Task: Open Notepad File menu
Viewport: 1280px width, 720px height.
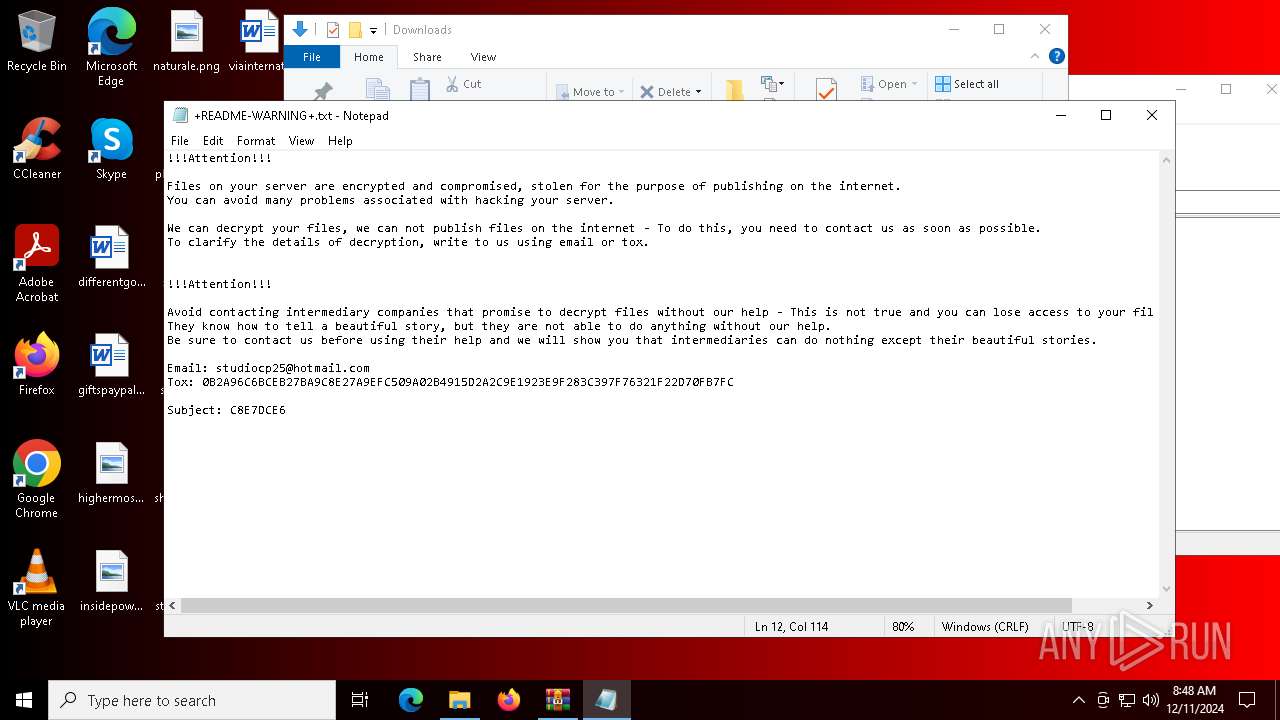Action: [180, 141]
